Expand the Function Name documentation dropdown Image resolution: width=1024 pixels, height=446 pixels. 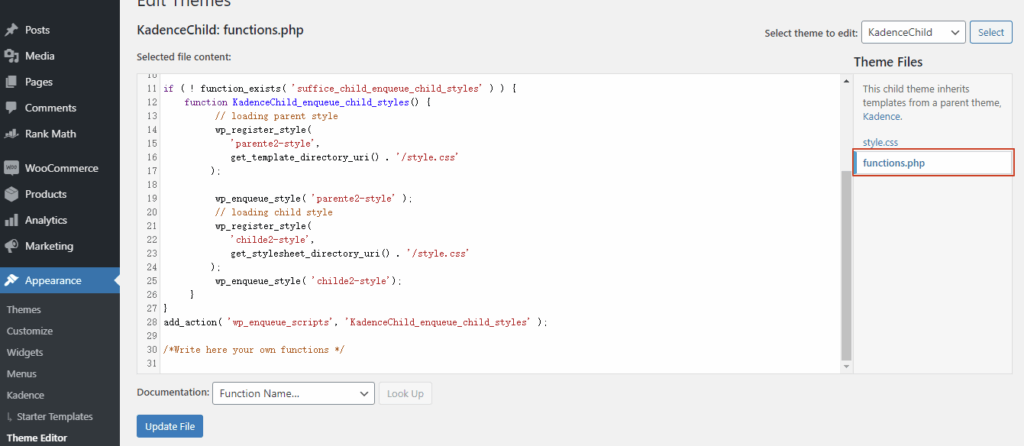click(293, 394)
